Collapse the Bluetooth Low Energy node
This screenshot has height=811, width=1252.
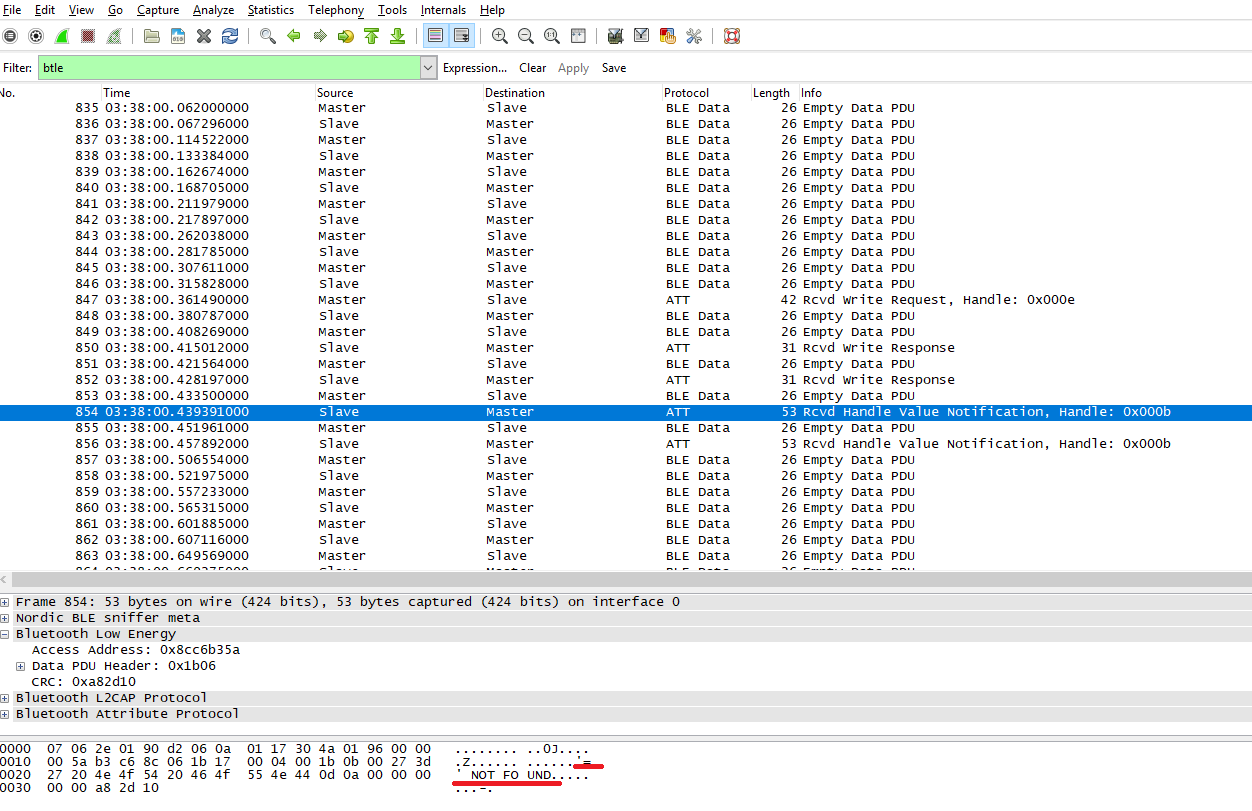pos(6,634)
